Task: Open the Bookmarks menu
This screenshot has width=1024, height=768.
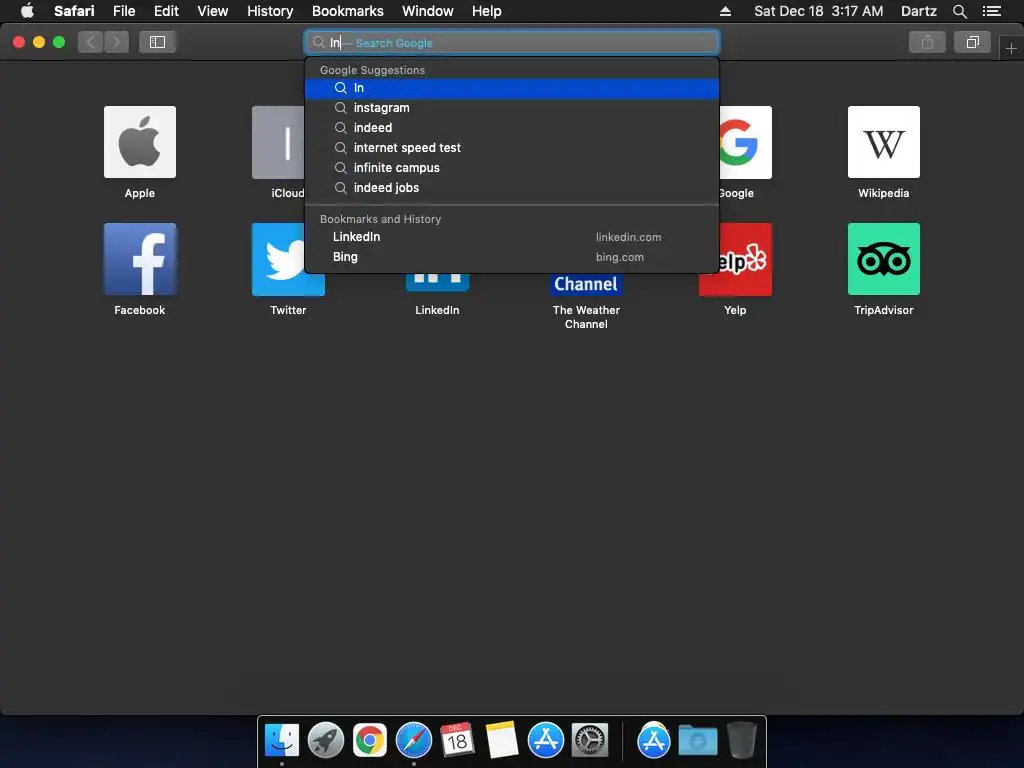Action: click(347, 11)
